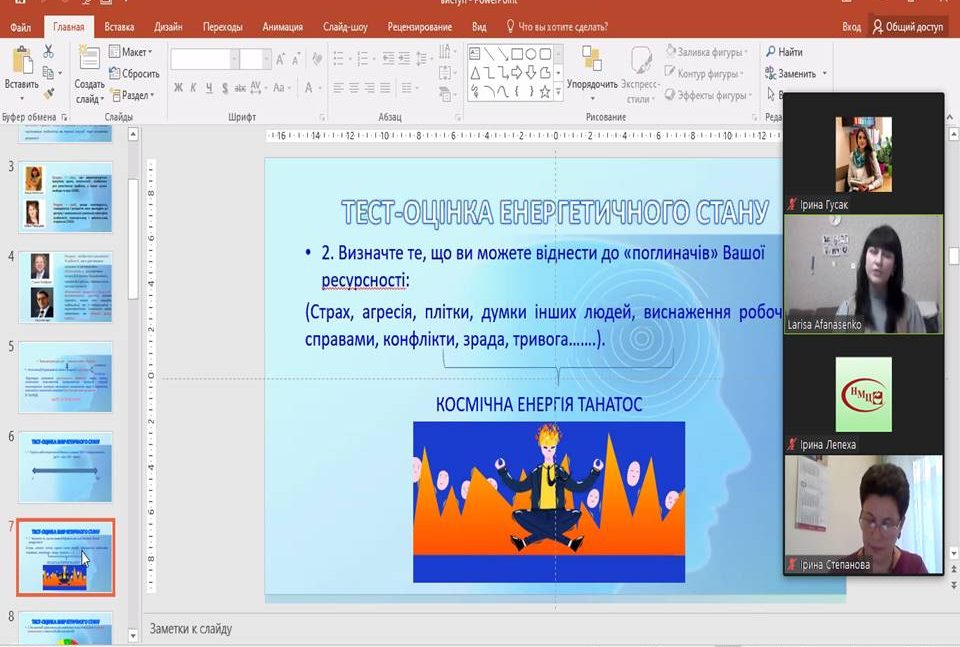This screenshot has width=960, height=647.
Task: Pick the Oval shape in gallery
Action: [x=531, y=54]
